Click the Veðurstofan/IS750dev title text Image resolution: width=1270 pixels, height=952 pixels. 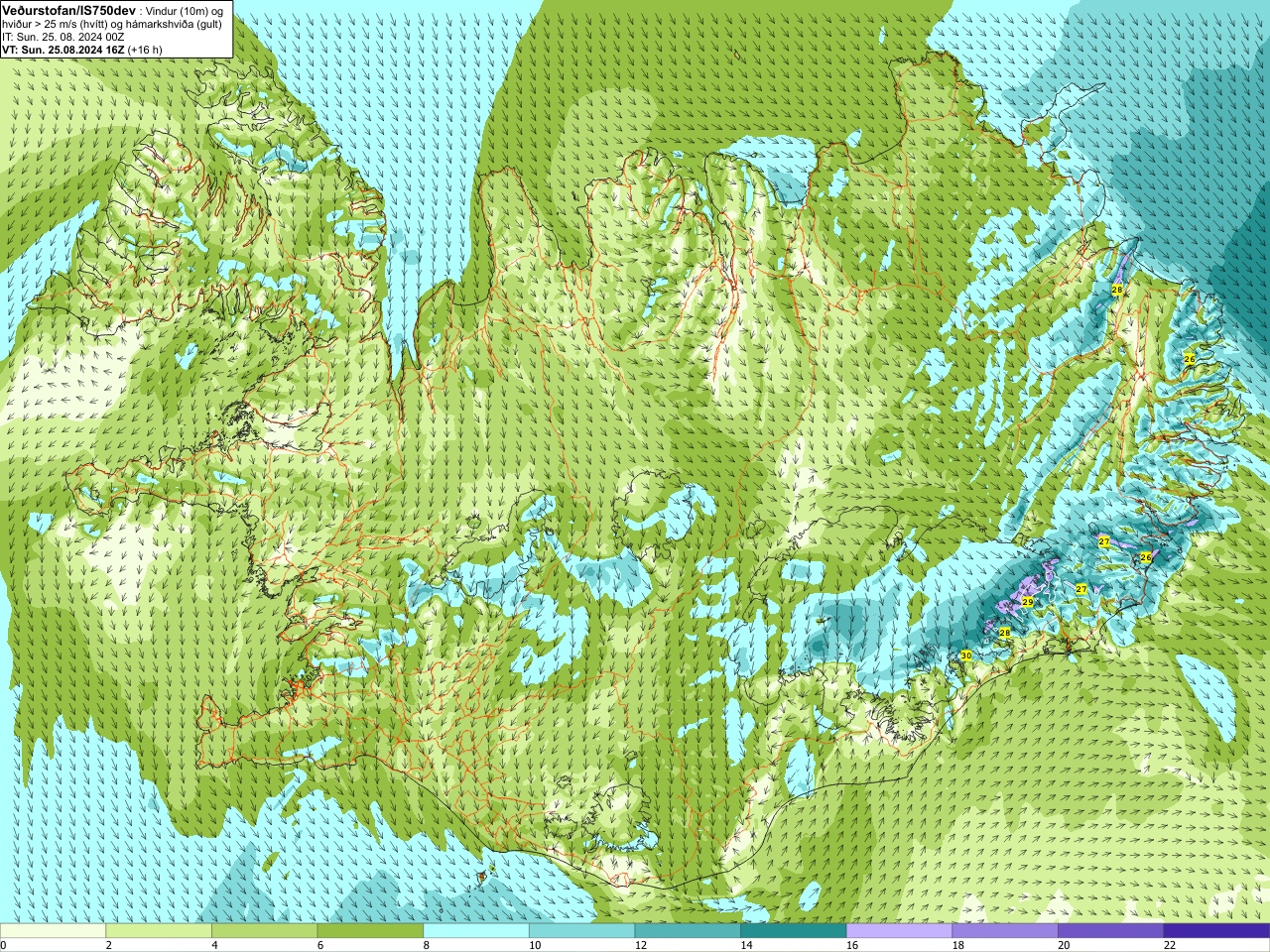pos(68,10)
